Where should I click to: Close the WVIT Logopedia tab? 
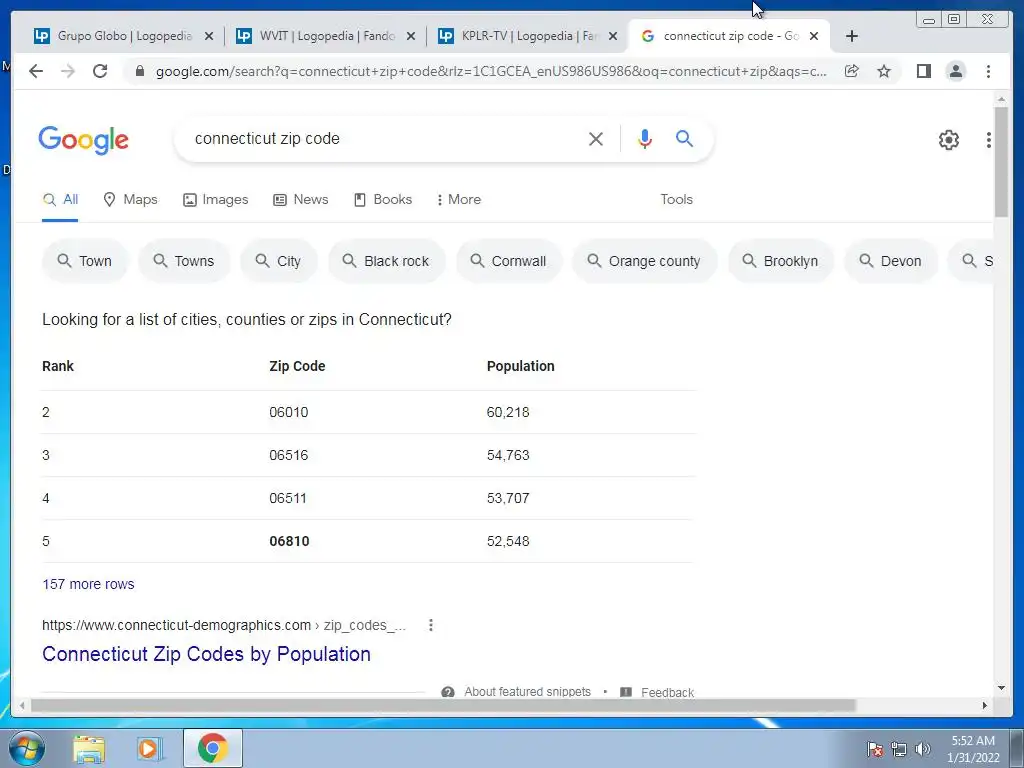(411, 36)
